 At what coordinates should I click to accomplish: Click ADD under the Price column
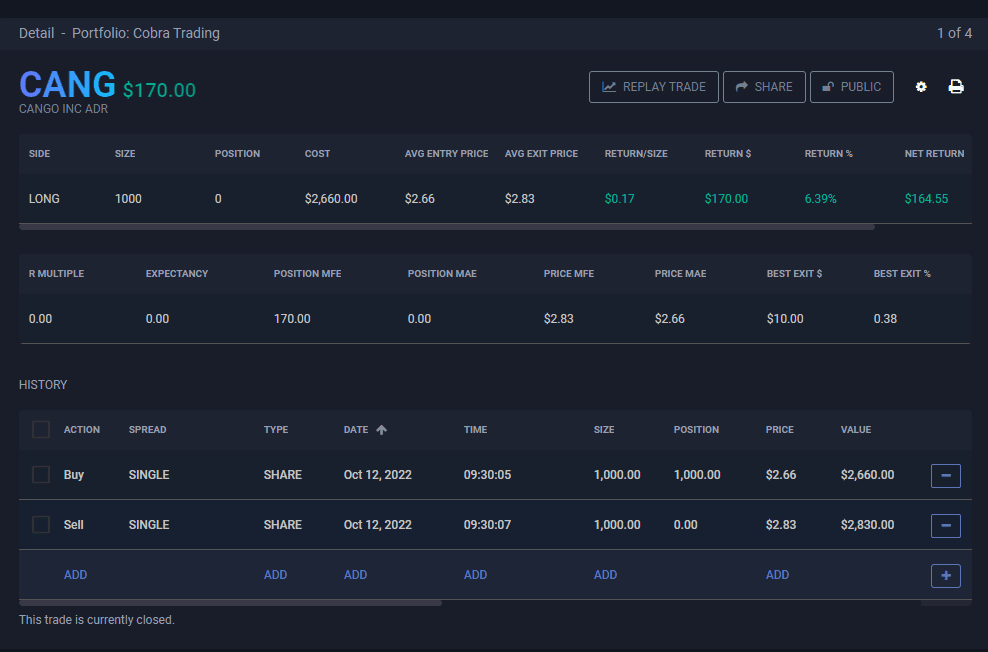click(777, 575)
